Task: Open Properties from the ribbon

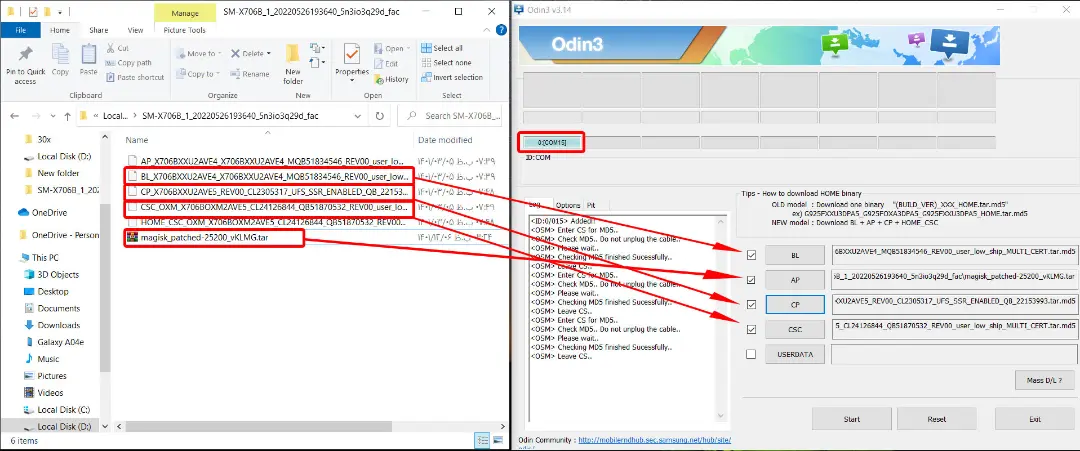Action: (x=352, y=62)
